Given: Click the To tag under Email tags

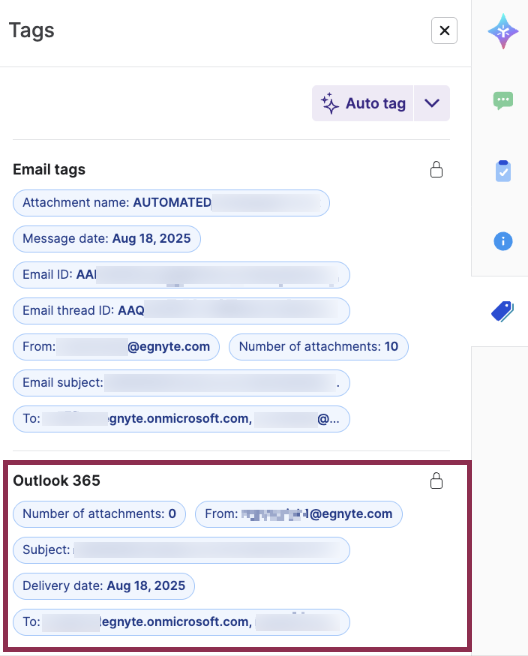Looking at the screenshot, I should 181,419.
